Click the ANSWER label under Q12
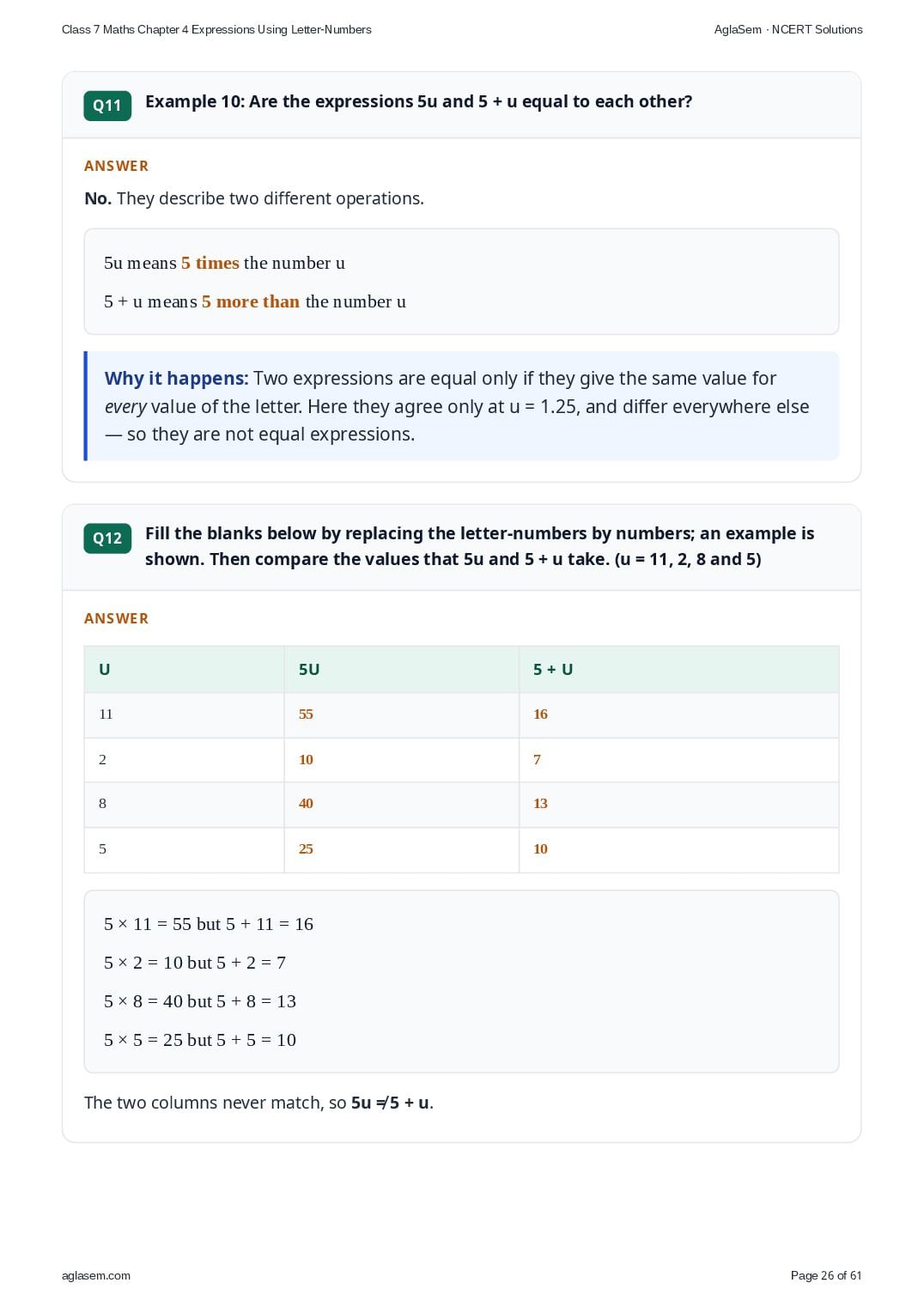 click(117, 618)
